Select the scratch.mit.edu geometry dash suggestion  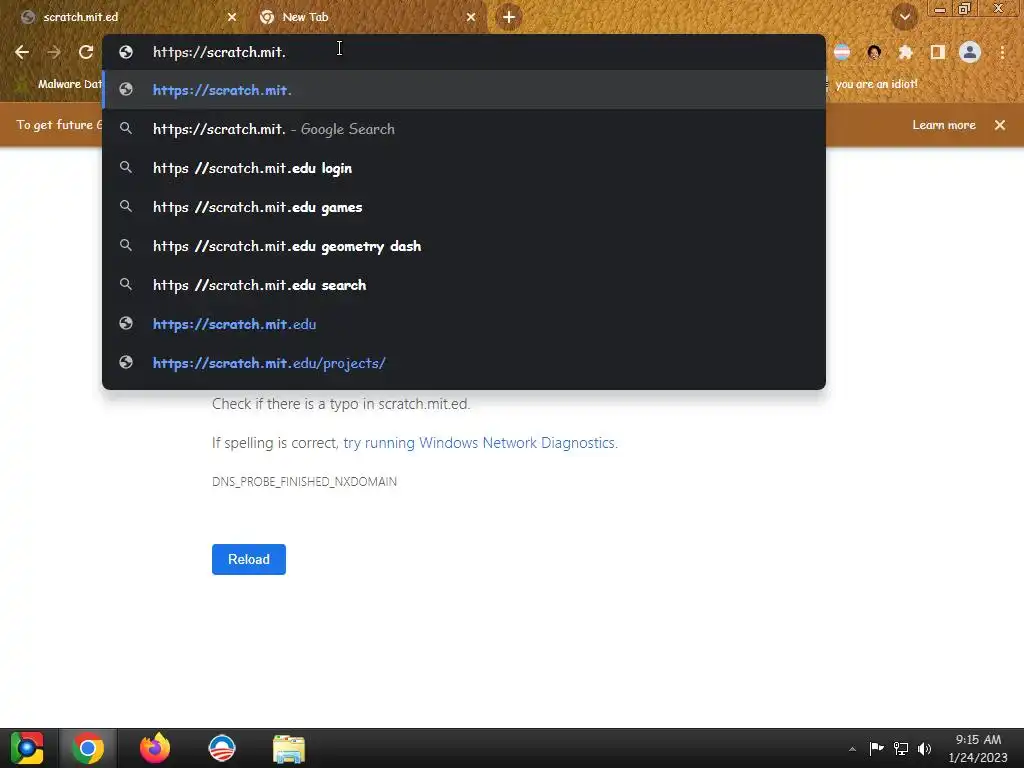click(x=464, y=246)
